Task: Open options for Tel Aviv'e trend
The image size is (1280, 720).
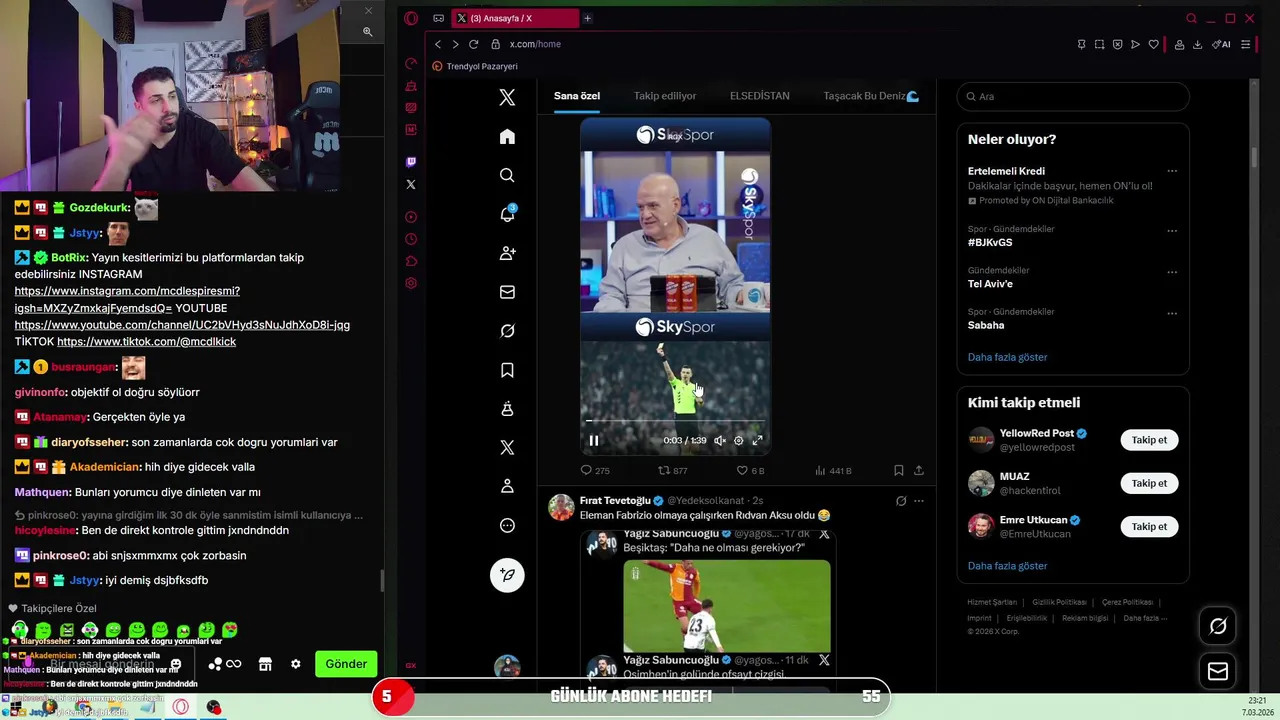Action: tap(1172, 271)
